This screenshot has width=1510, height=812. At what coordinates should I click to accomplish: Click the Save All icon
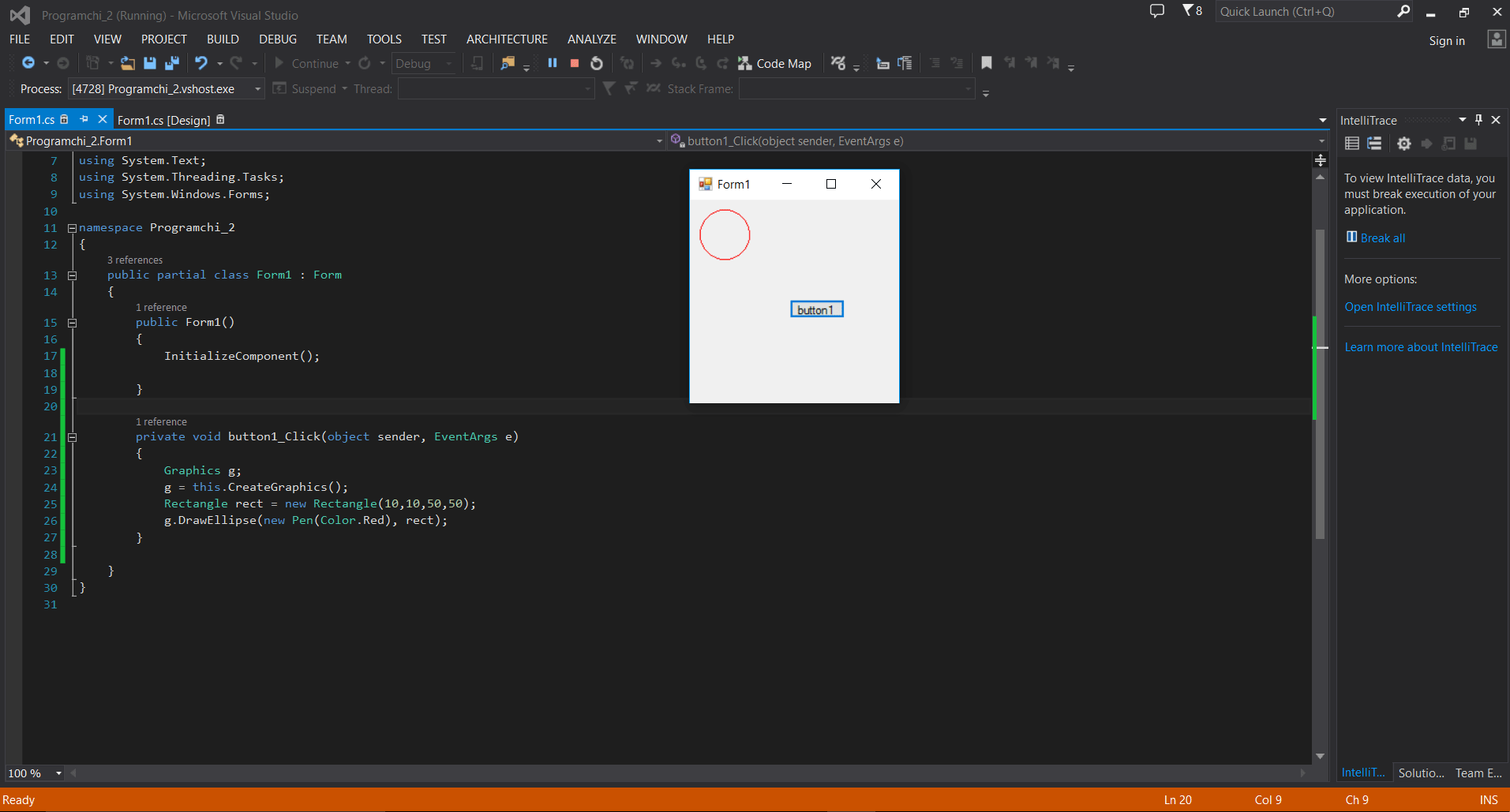(171, 63)
